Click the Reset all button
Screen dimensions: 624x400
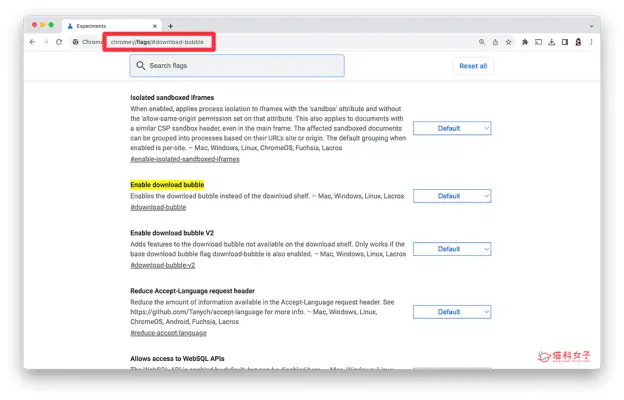[473, 66]
